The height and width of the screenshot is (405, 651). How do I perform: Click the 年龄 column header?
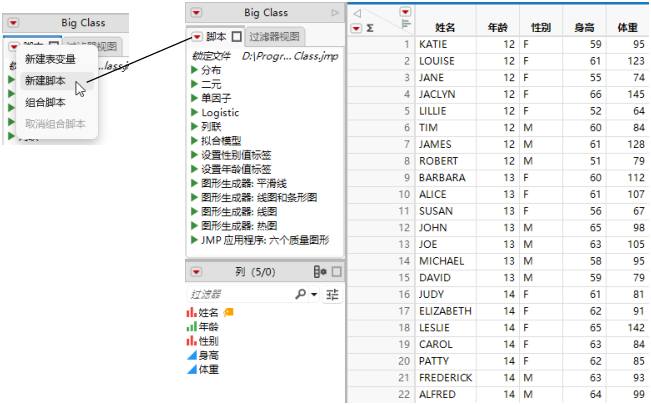(497, 27)
